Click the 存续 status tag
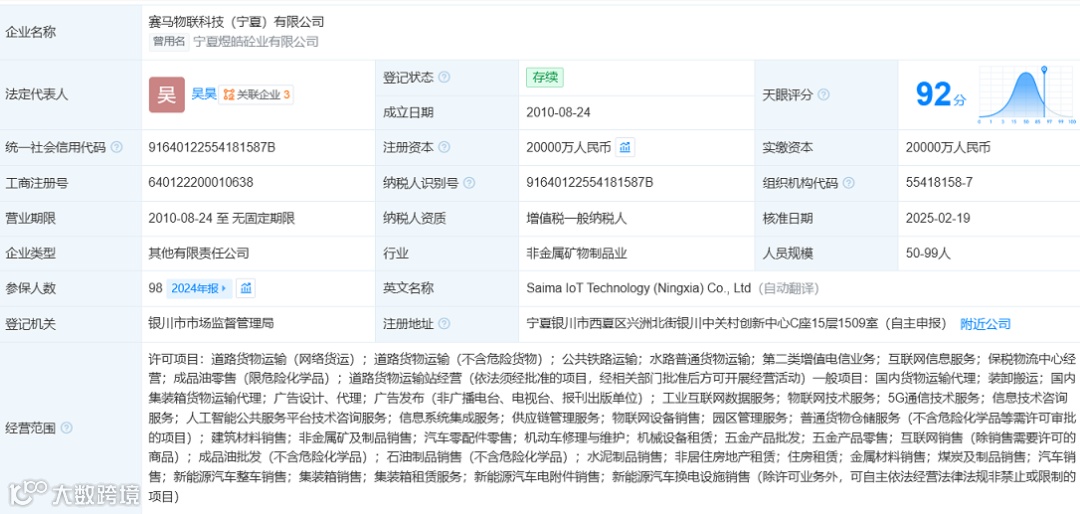This screenshot has height=514, width=1080. [x=545, y=77]
